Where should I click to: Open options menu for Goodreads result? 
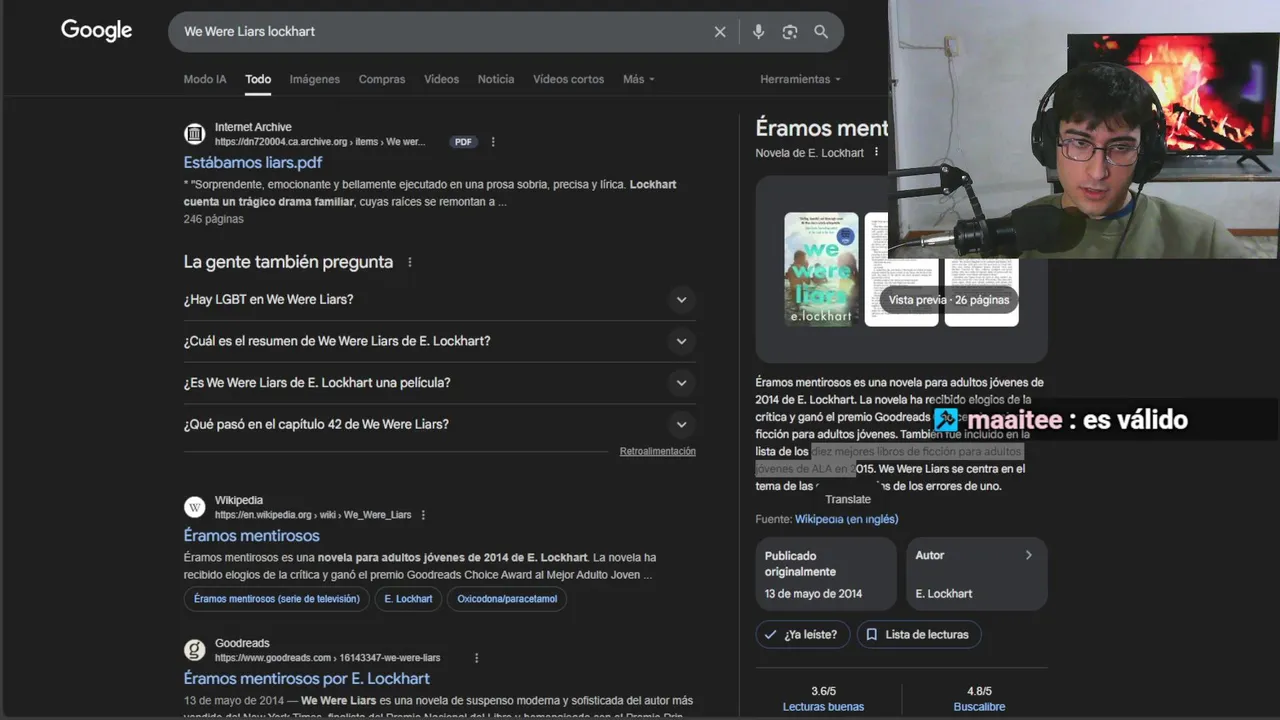[x=477, y=658]
